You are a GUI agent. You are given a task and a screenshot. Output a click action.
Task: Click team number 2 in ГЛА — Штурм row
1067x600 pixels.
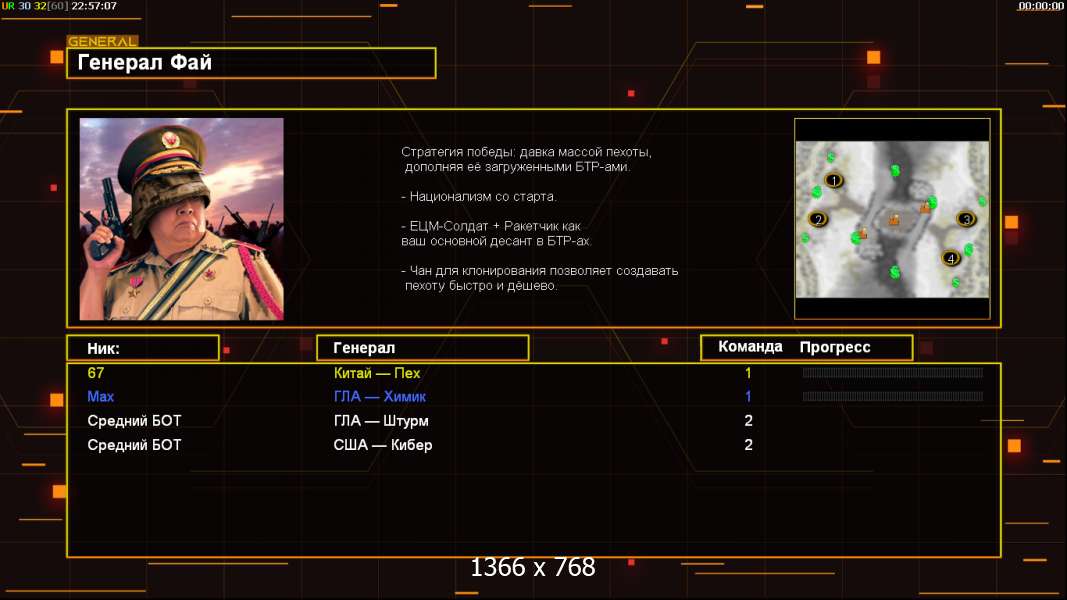749,420
